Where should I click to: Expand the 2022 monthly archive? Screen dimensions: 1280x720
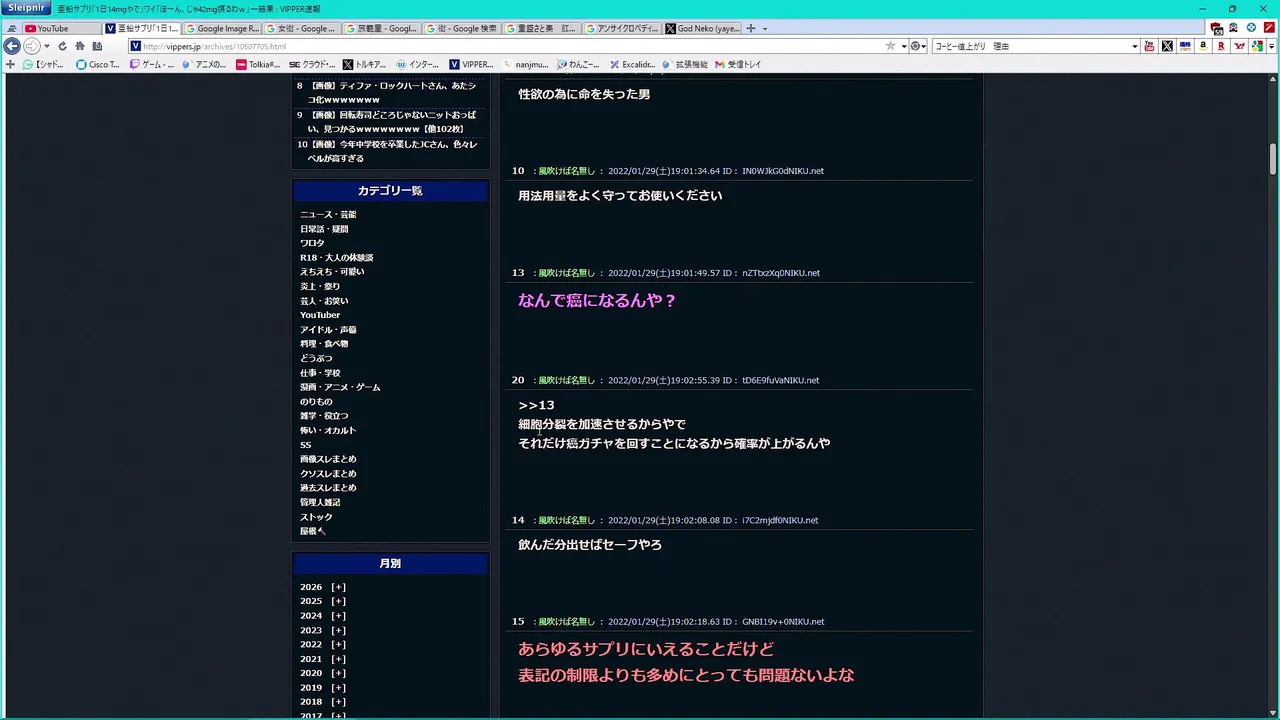coord(339,644)
